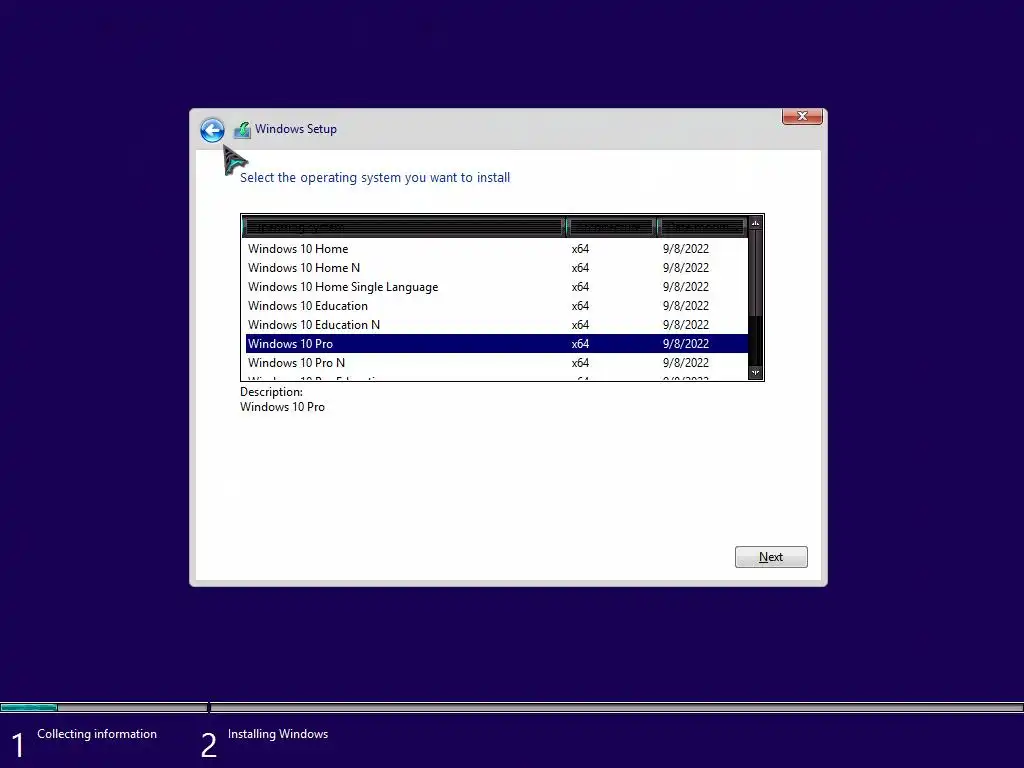1024x768 pixels.
Task: Choose Windows 10 Pro N edition
Action: [496, 362]
